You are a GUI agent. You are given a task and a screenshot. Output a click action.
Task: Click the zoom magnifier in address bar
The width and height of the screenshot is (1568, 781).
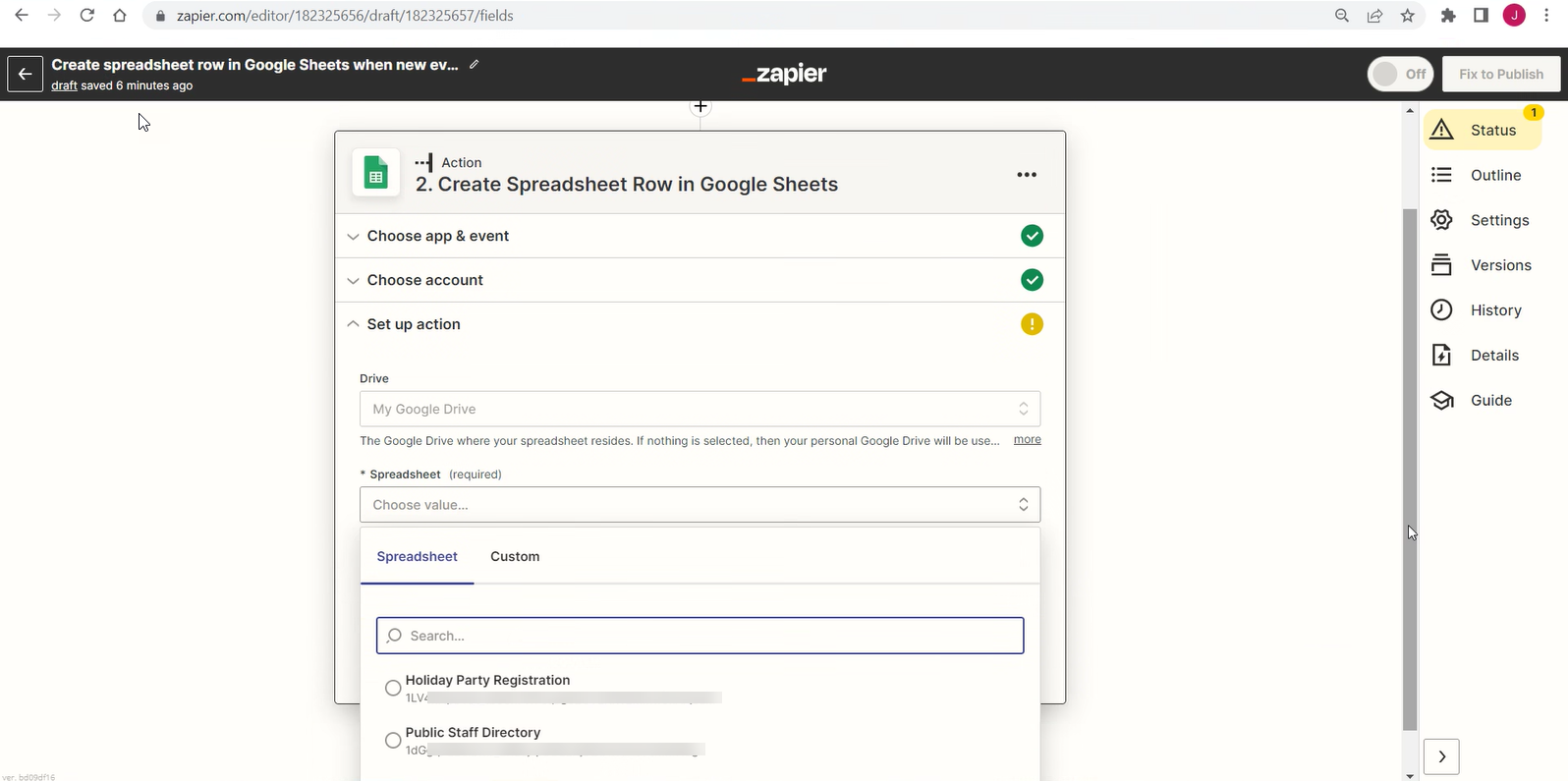pyautogui.click(x=1342, y=16)
